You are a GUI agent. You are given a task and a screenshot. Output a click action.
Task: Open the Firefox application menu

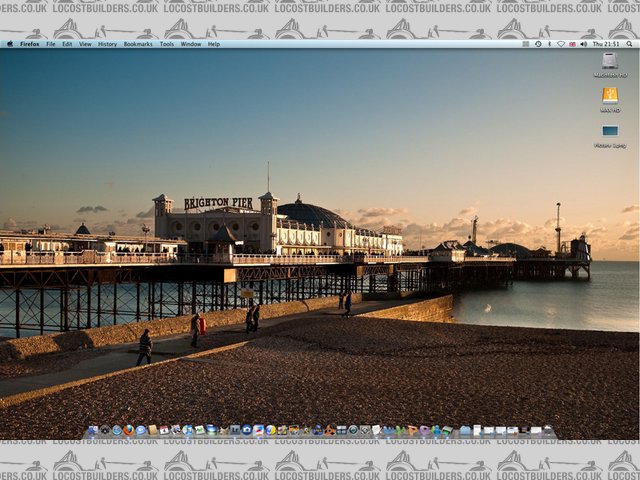(x=30, y=44)
